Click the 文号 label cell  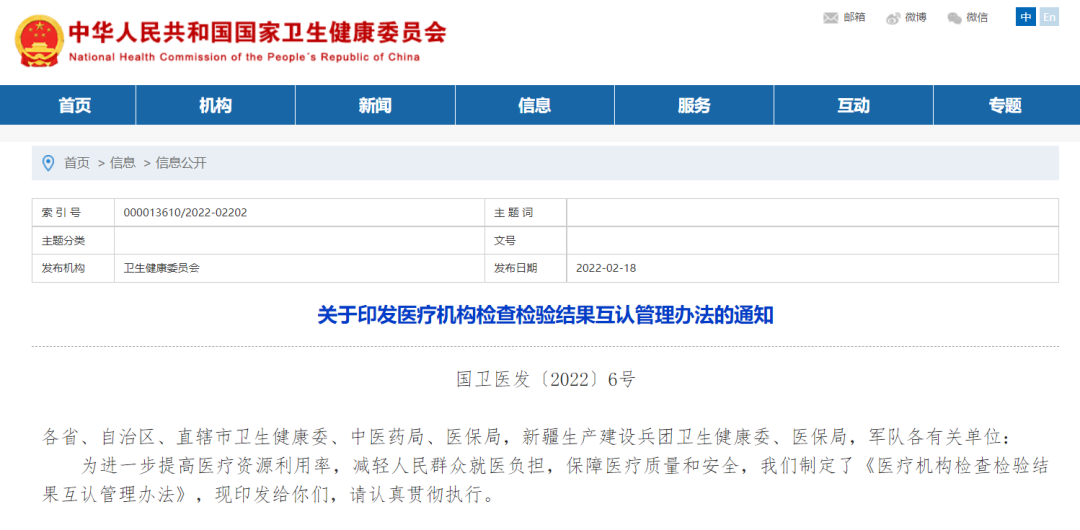point(526,241)
